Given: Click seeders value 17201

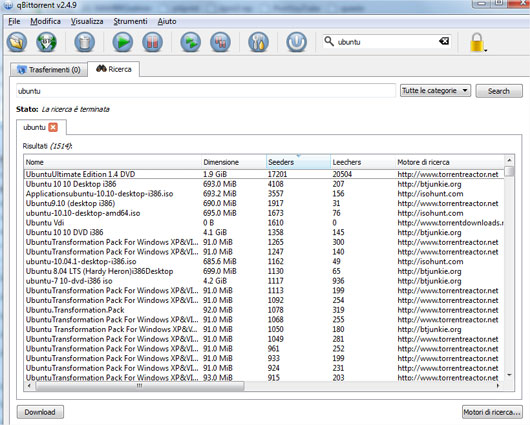Looking at the screenshot, I should tap(277, 174).
